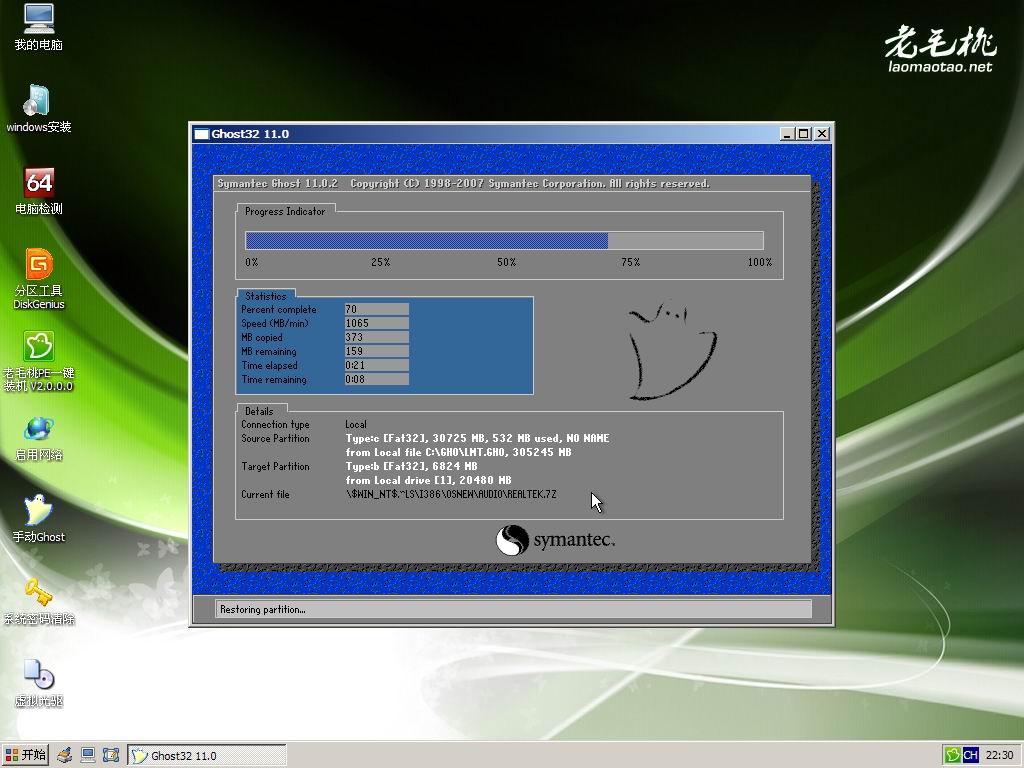
Task: Launch the windows安装 installer shortcut
Action: click(x=38, y=101)
